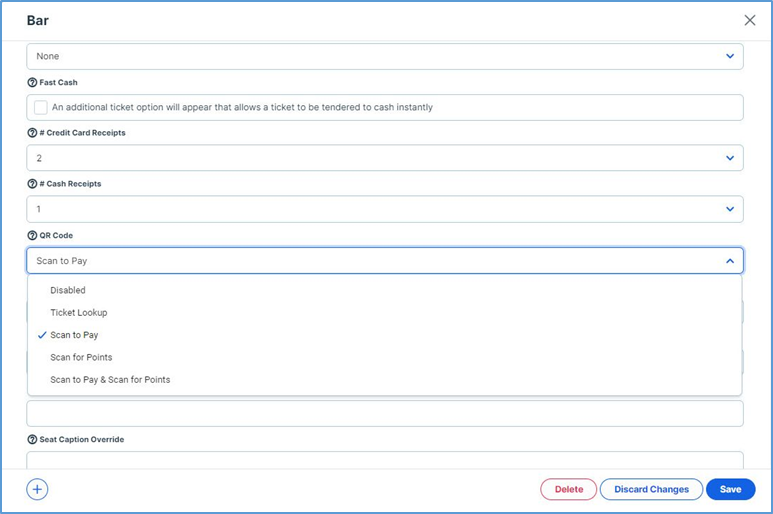Viewport: 773px width, 514px height.
Task: Save the Bar settings
Action: click(730, 489)
